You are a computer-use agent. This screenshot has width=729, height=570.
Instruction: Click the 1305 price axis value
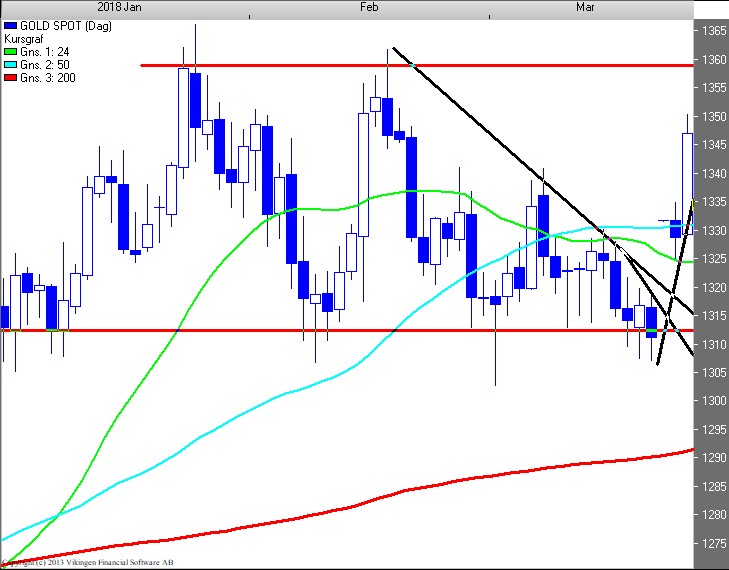tap(714, 373)
